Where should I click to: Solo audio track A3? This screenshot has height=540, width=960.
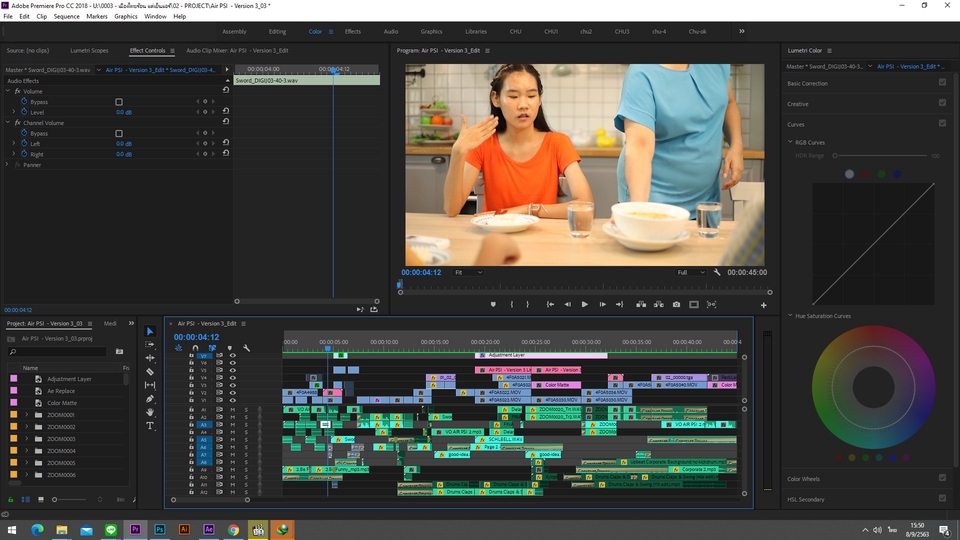click(246, 424)
